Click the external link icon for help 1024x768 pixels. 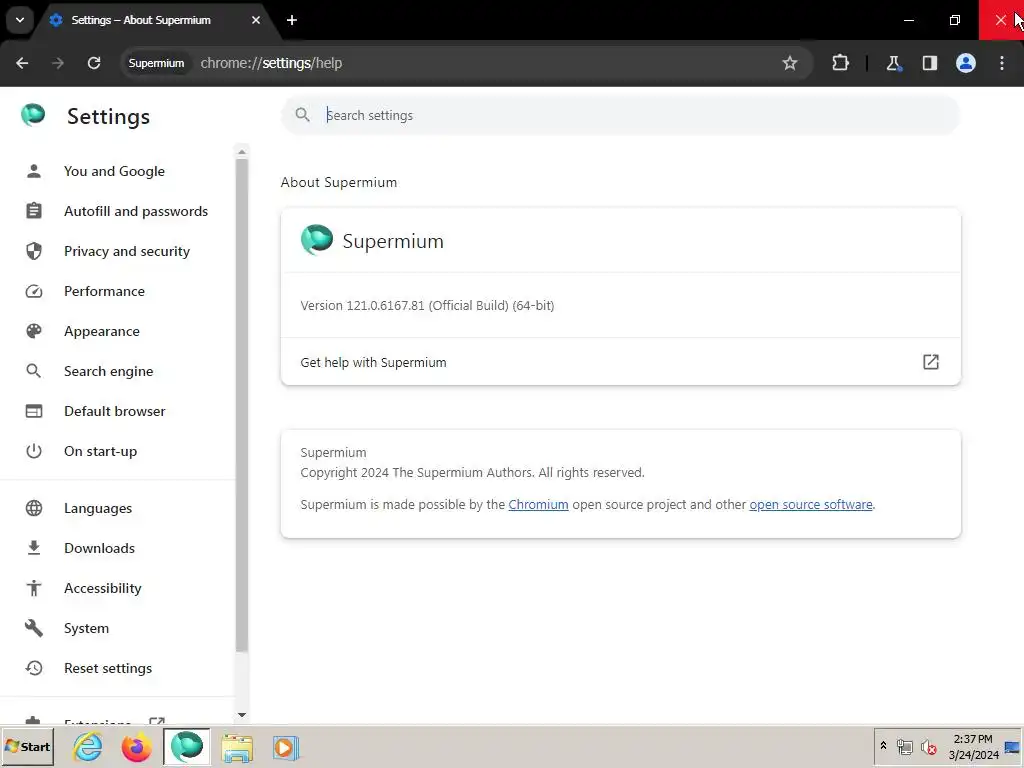pyautogui.click(x=931, y=362)
